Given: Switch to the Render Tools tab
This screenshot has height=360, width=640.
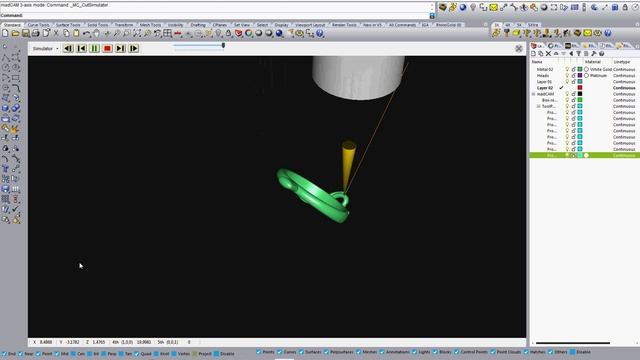Looking at the screenshot, I should (x=344, y=25).
